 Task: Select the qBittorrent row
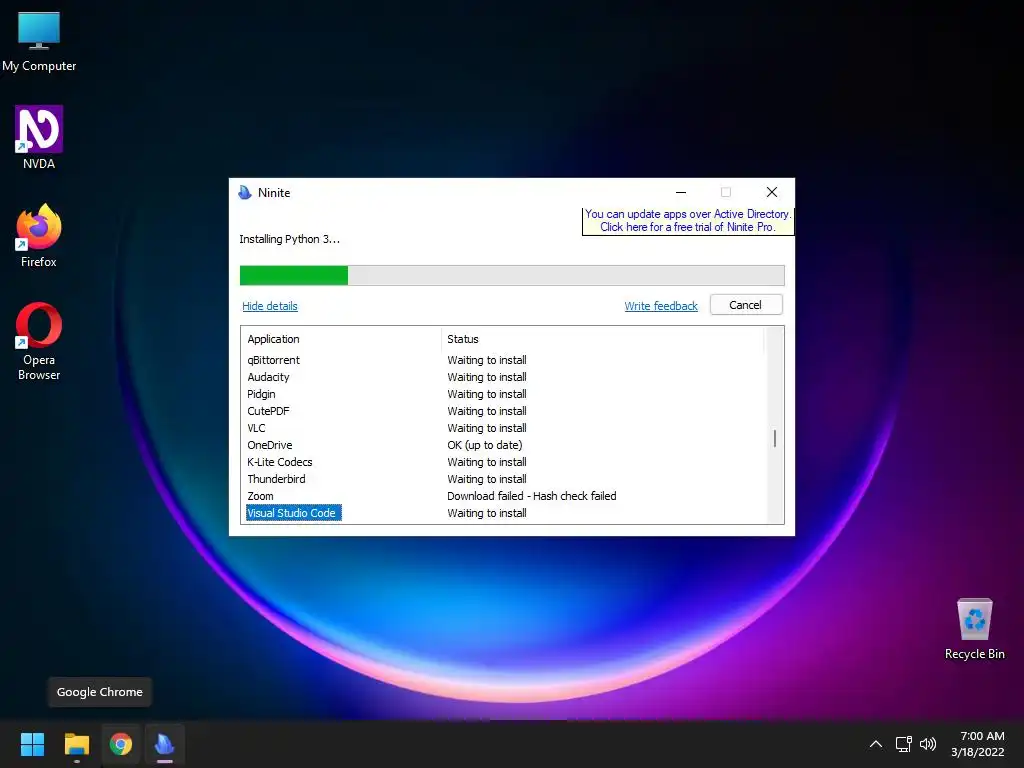(503, 360)
